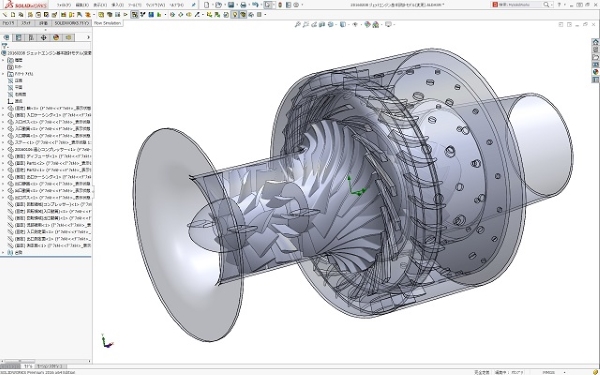Image resolution: width=600 pixels, height=375 pixels.
Task: Click the Print icon in title toolbar
Action: click(243, 5)
